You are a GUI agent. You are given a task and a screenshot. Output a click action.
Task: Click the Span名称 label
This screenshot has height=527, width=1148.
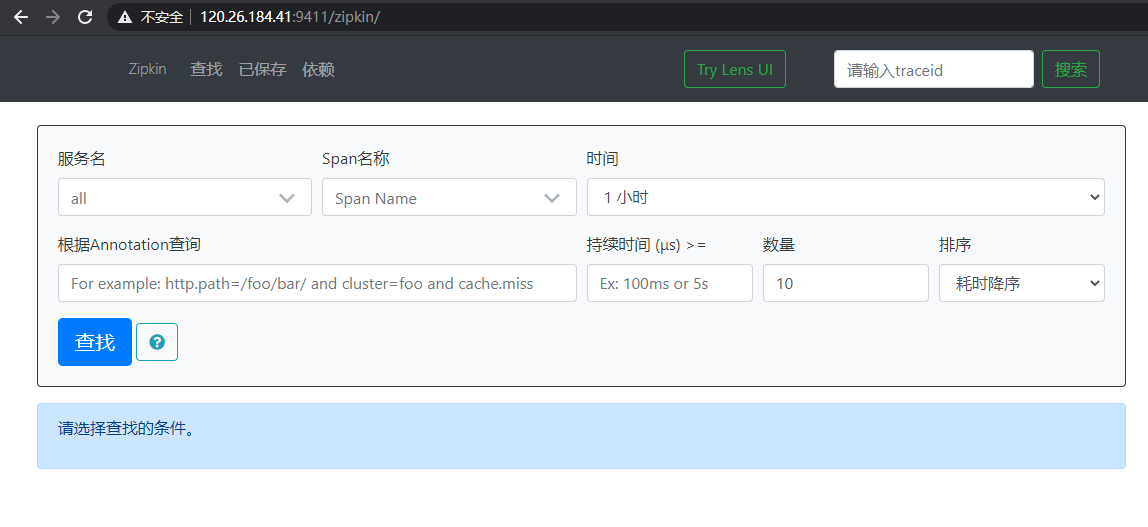pyautogui.click(x=355, y=159)
